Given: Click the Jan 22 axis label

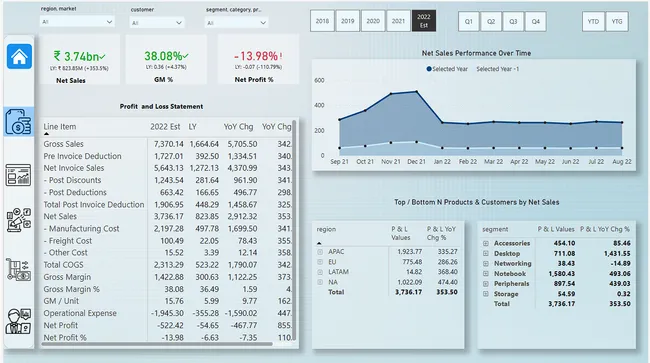Looking at the screenshot, I should click(x=442, y=162).
